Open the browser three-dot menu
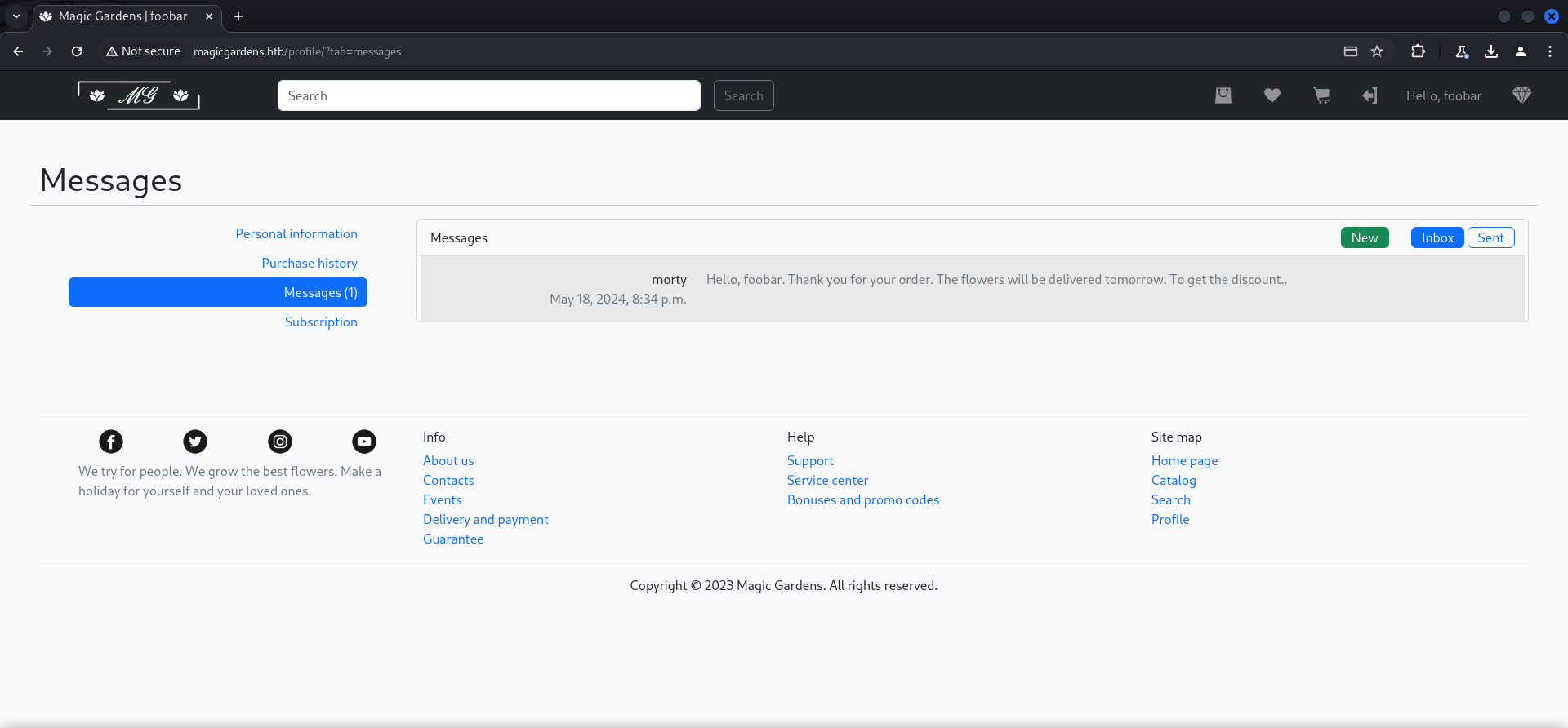 [x=1549, y=51]
